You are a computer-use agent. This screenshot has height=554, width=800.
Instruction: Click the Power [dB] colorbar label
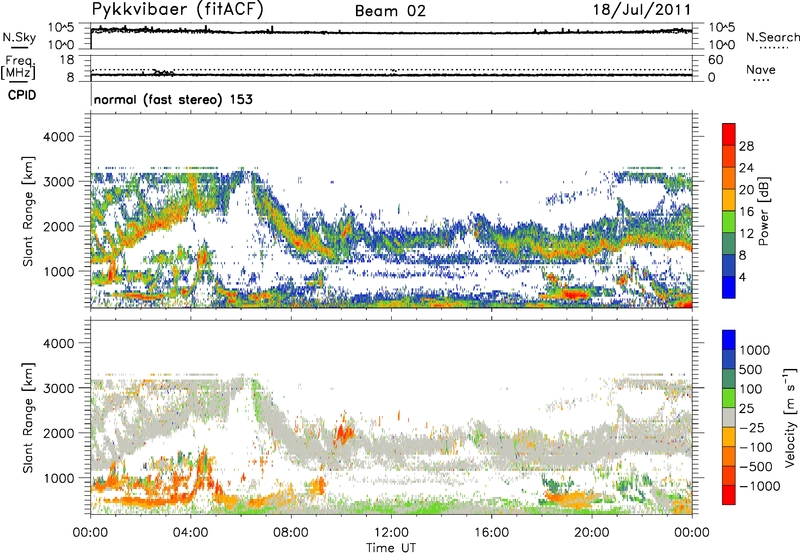(763, 211)
